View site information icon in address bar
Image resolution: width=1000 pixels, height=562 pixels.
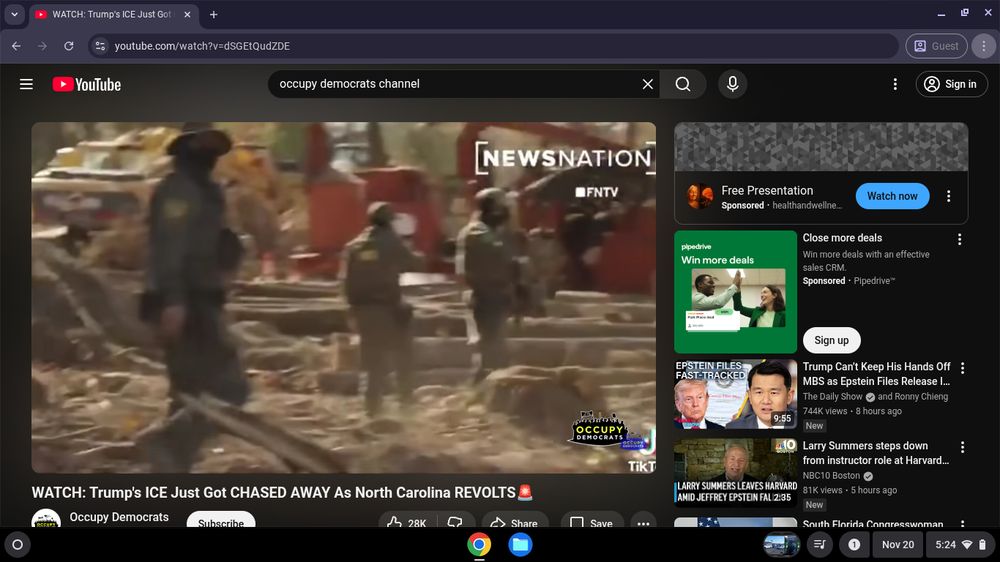coord(100,46)
